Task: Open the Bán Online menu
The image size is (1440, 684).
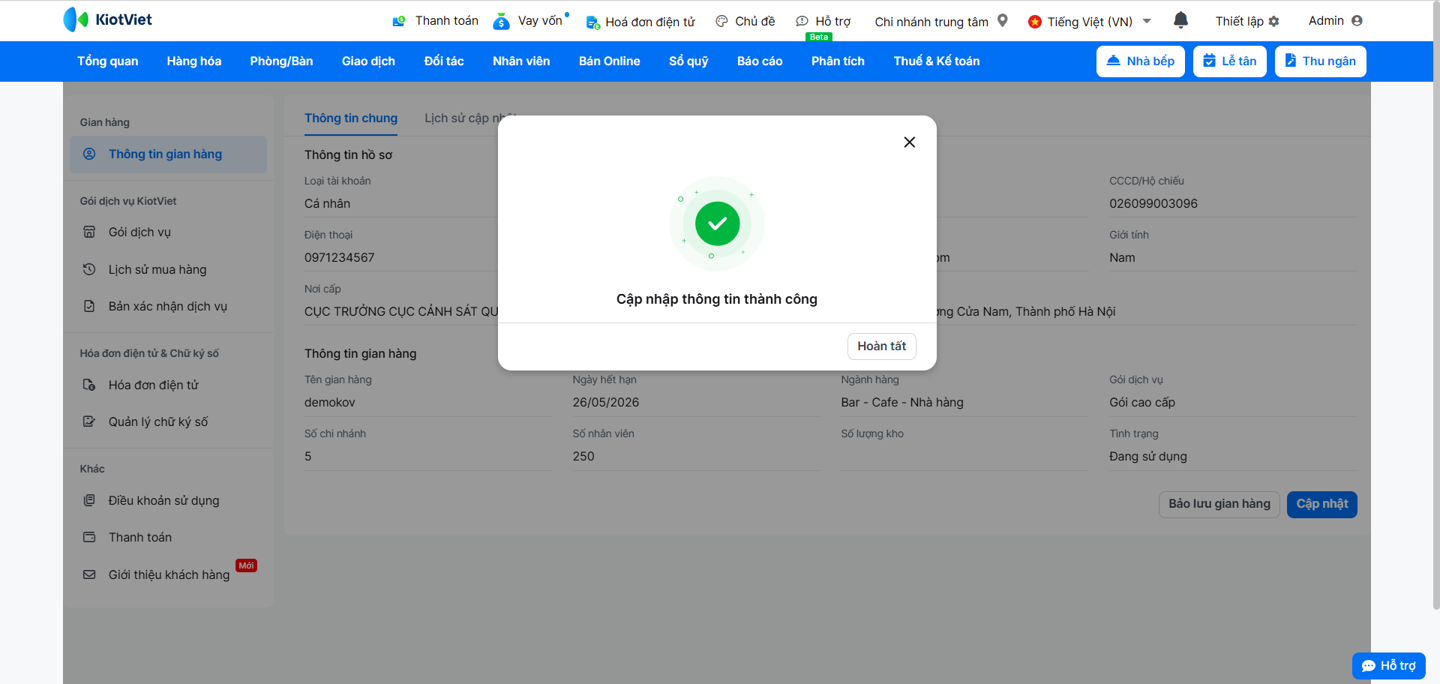Action: [609, 61]
